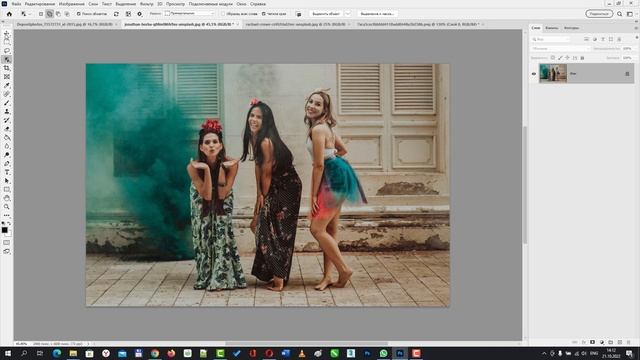Select the Eraser tool
Image resolution: width=640 pixels, height=360 pixels.
(7, 129)
